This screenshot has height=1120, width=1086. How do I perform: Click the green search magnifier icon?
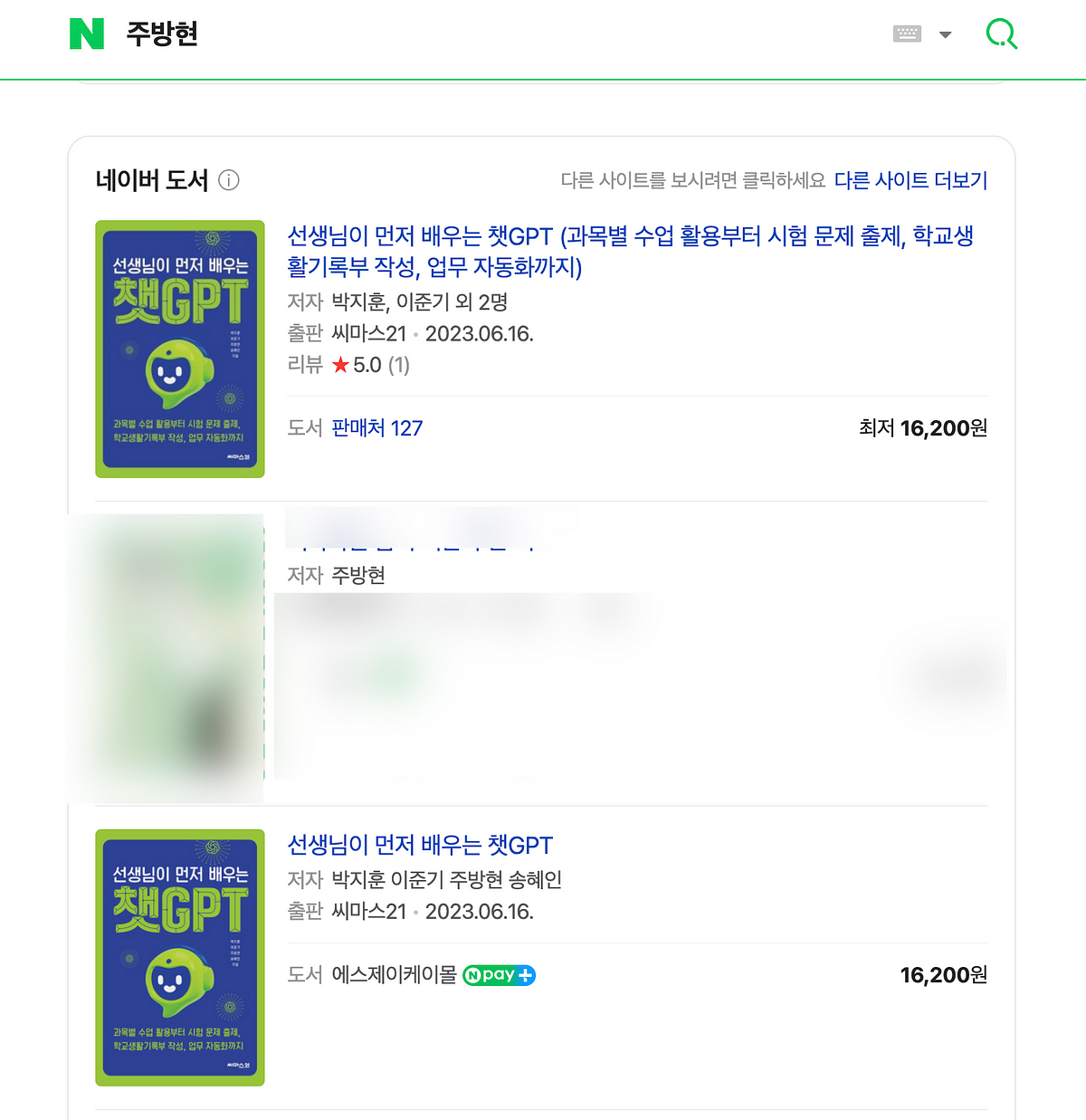click(1001, 34)
